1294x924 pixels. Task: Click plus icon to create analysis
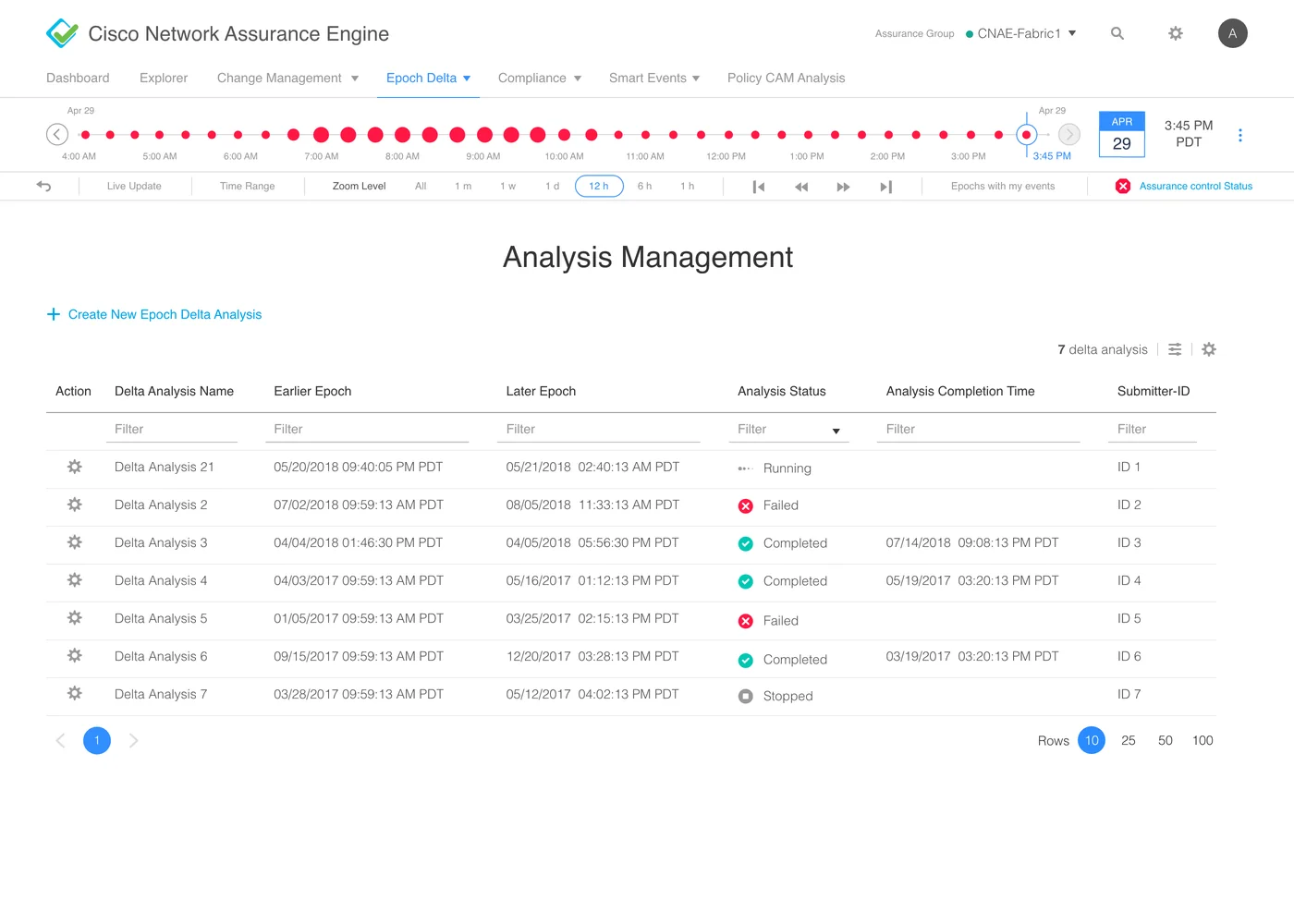pos(54,314)
